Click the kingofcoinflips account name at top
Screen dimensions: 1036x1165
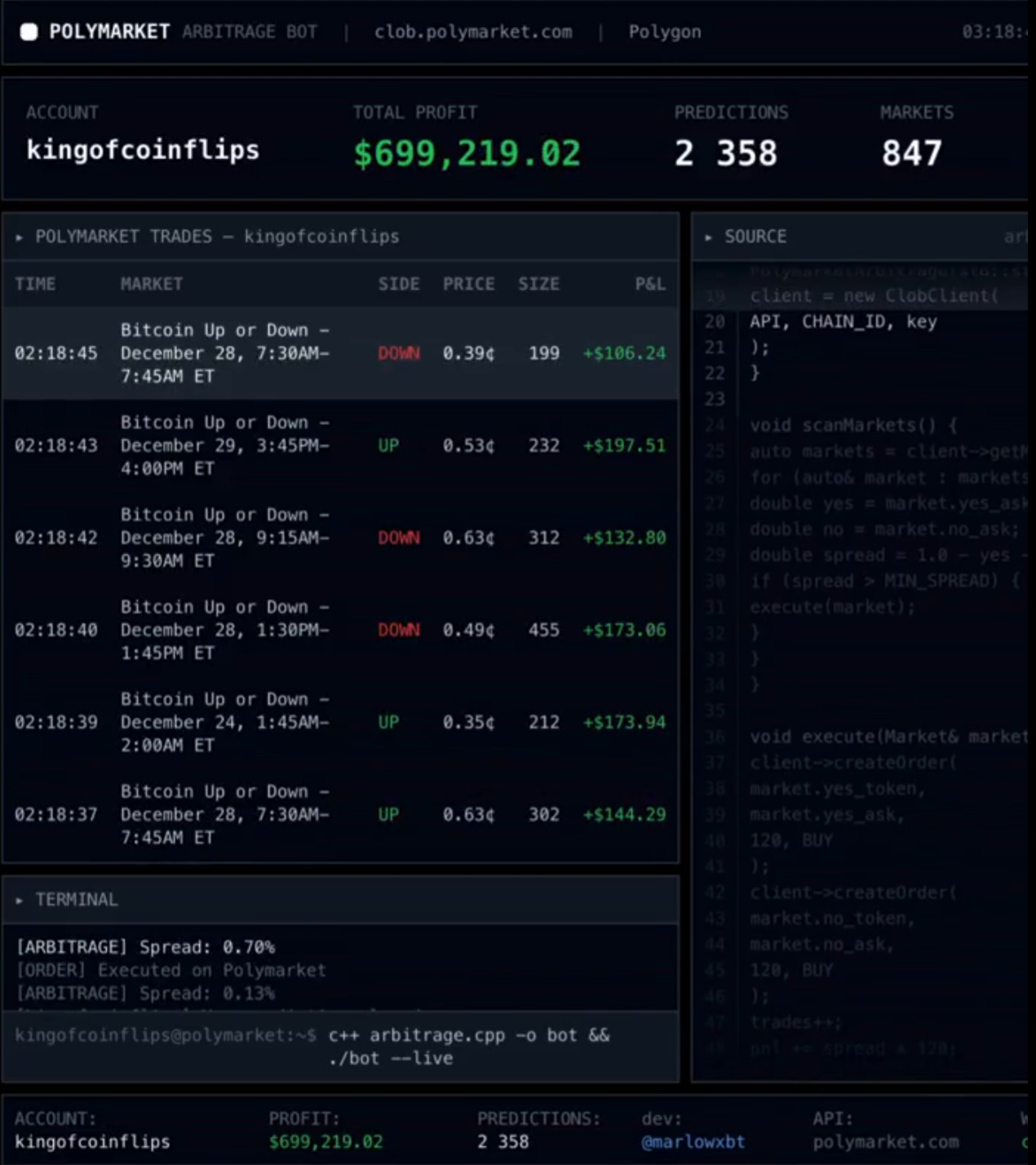click(x=143, y=150)
